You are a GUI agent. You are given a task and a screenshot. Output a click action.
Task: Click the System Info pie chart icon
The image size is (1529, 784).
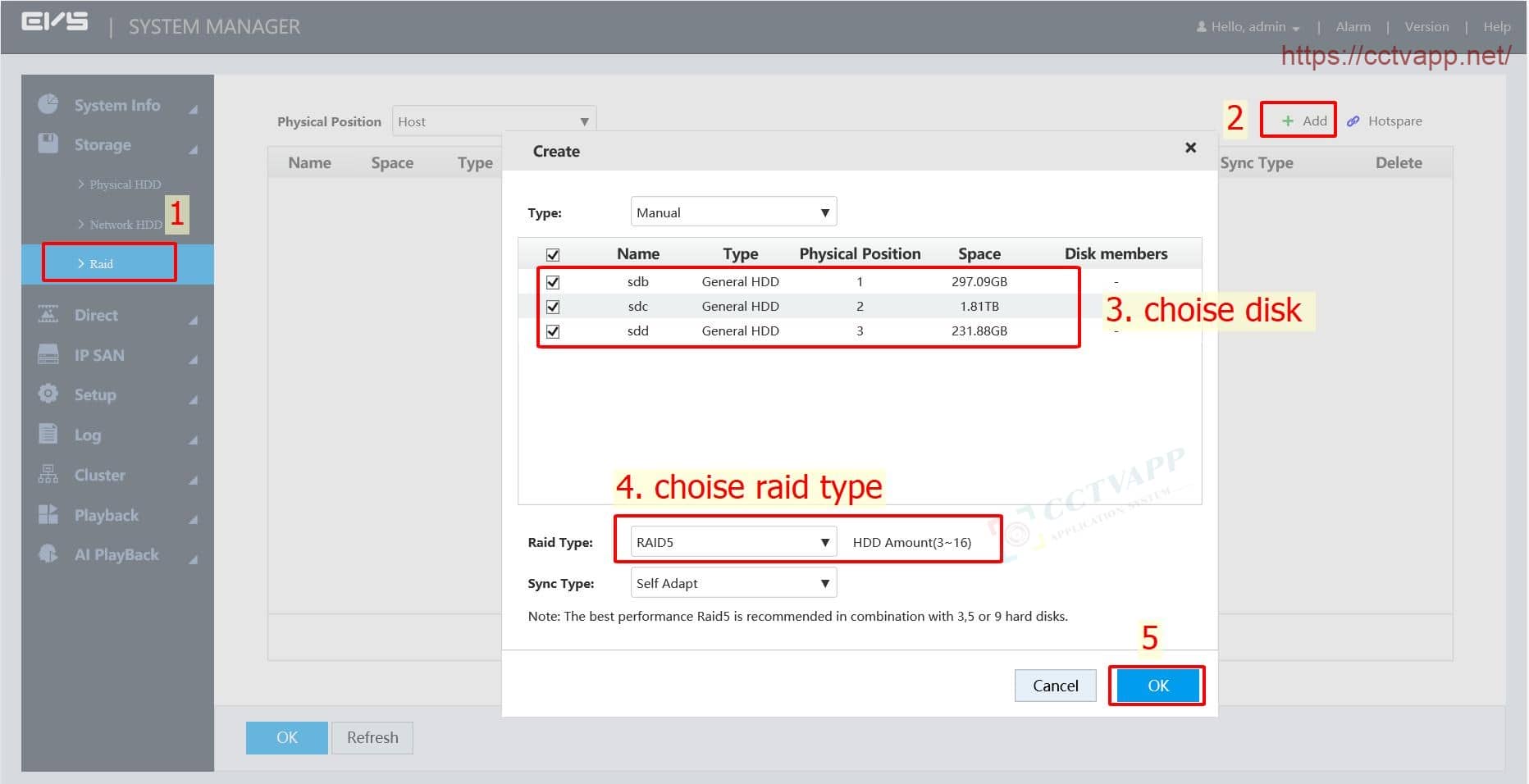coord(48,104)
